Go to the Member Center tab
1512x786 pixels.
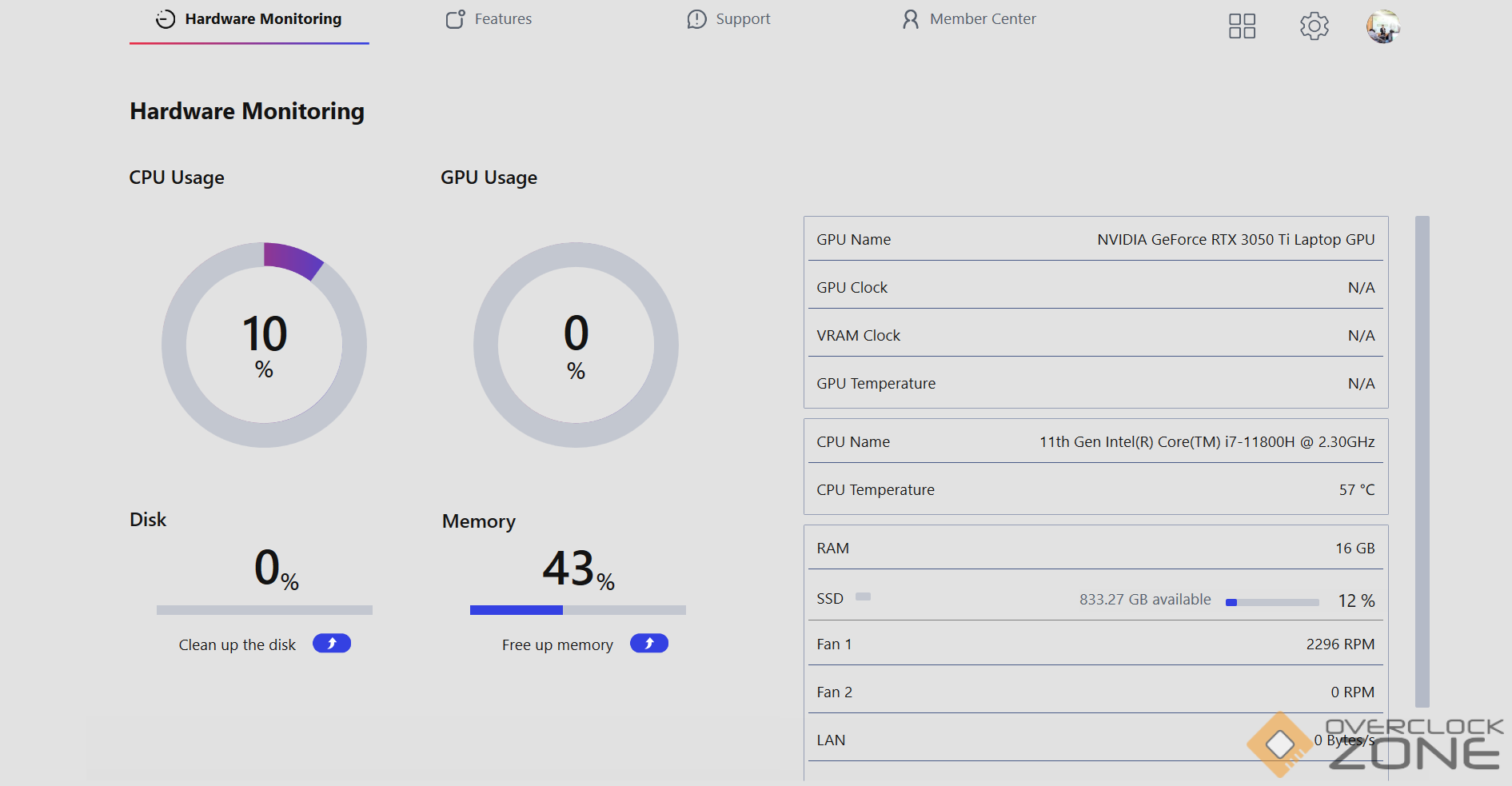(x=982, y=19)
